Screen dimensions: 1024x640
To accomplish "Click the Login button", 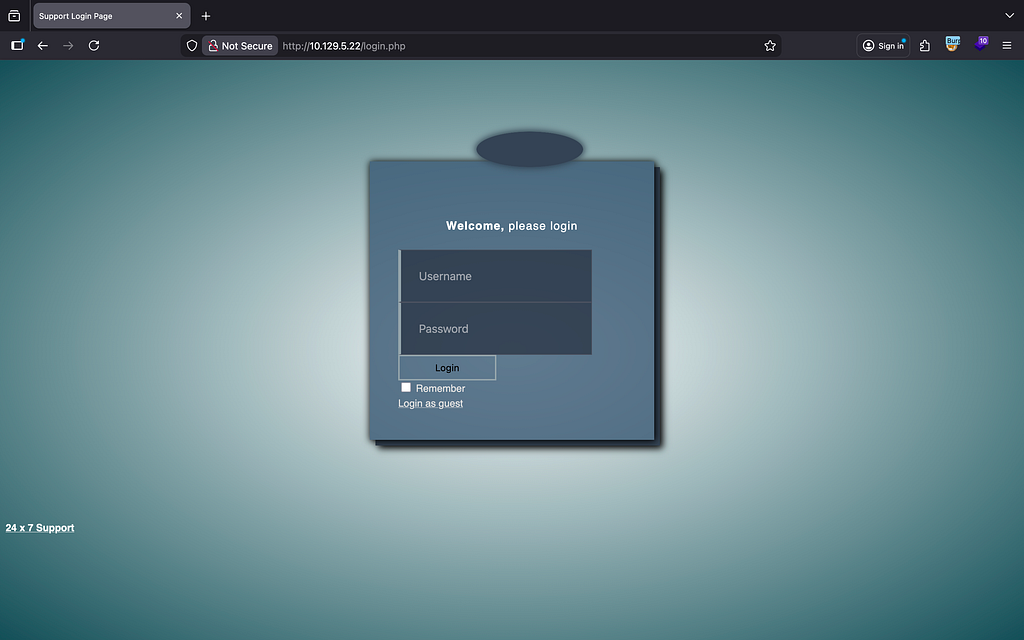I will tap(447, 368).
